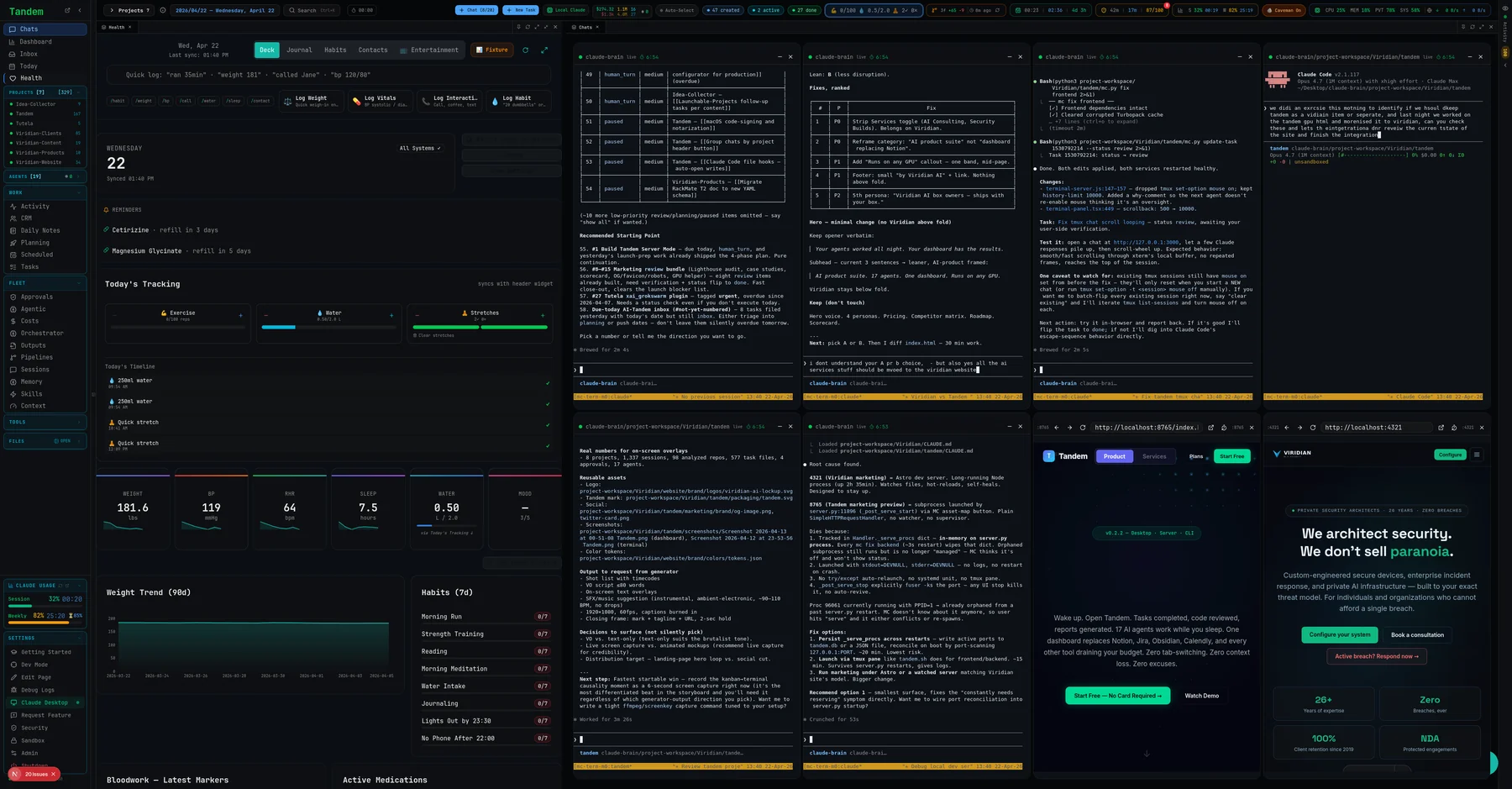
Task: Switch to the Journal tab
Action: click(x=299, y=50)
